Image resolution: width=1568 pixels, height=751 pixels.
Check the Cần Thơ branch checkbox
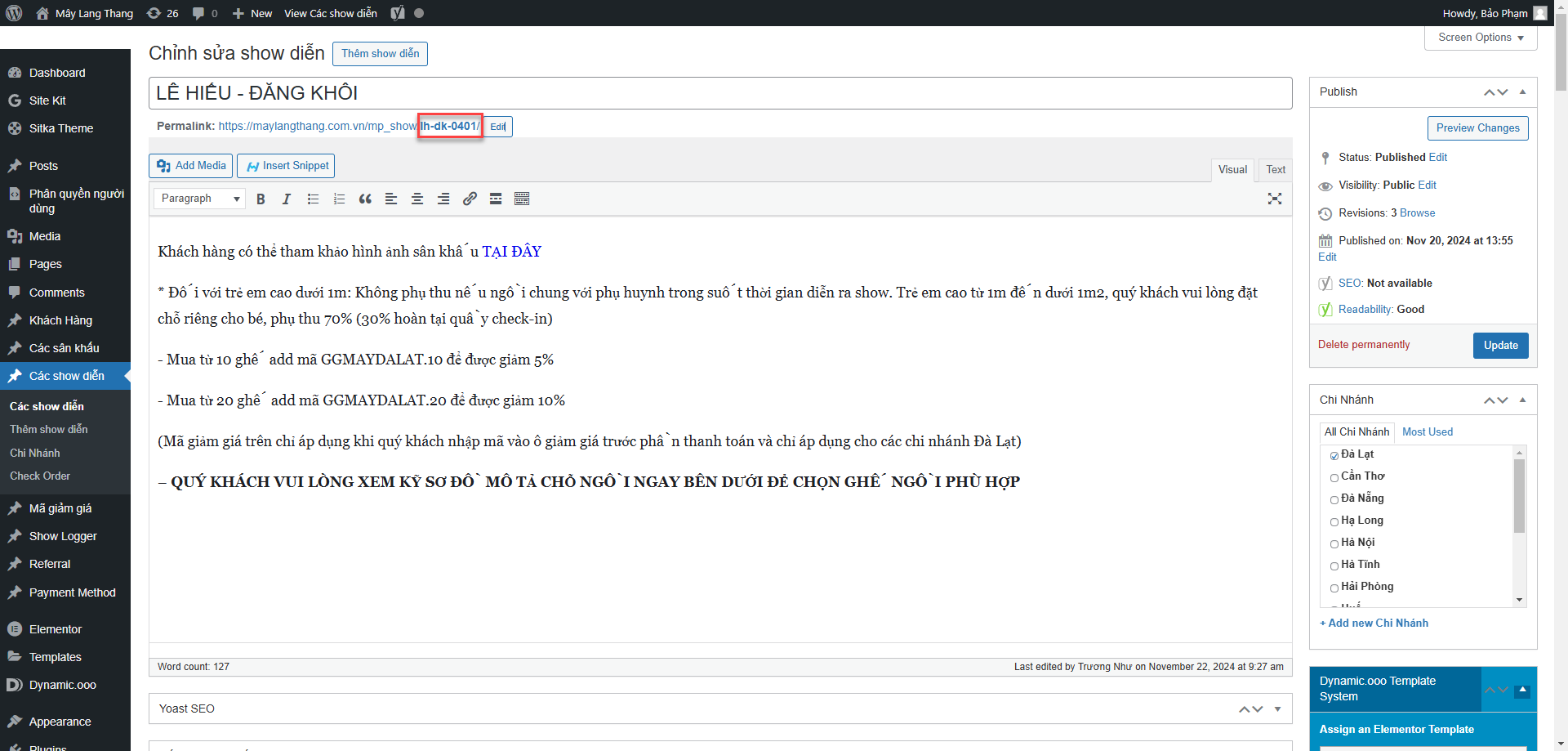coord(1334,478)
